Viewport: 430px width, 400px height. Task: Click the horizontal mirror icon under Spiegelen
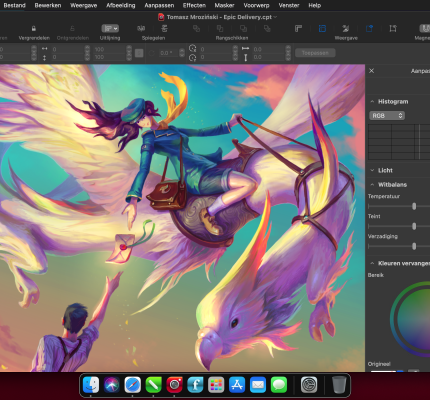(x=141, y=29)
